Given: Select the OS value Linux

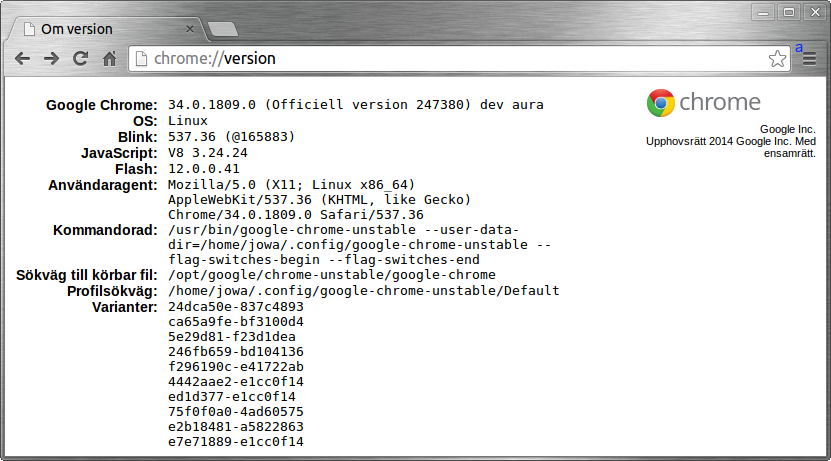Looking at the screenshot, I should (x=188, y=121).
